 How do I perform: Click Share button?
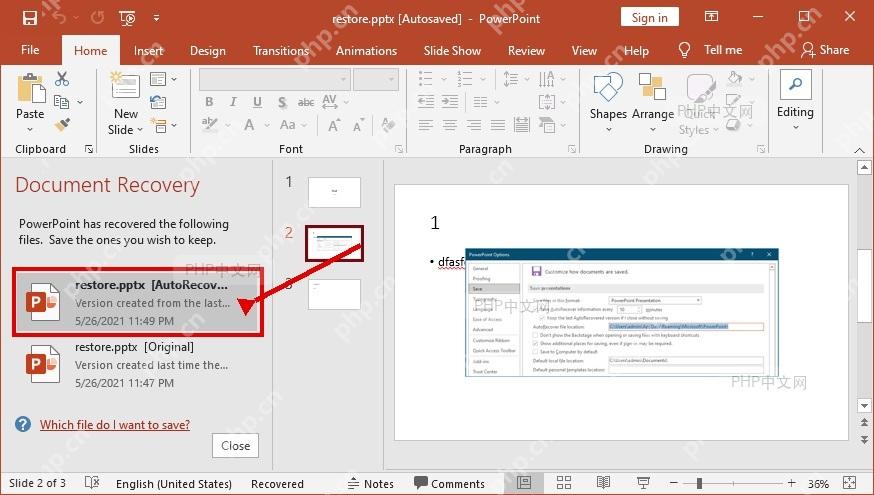click(x=825, y=50)
